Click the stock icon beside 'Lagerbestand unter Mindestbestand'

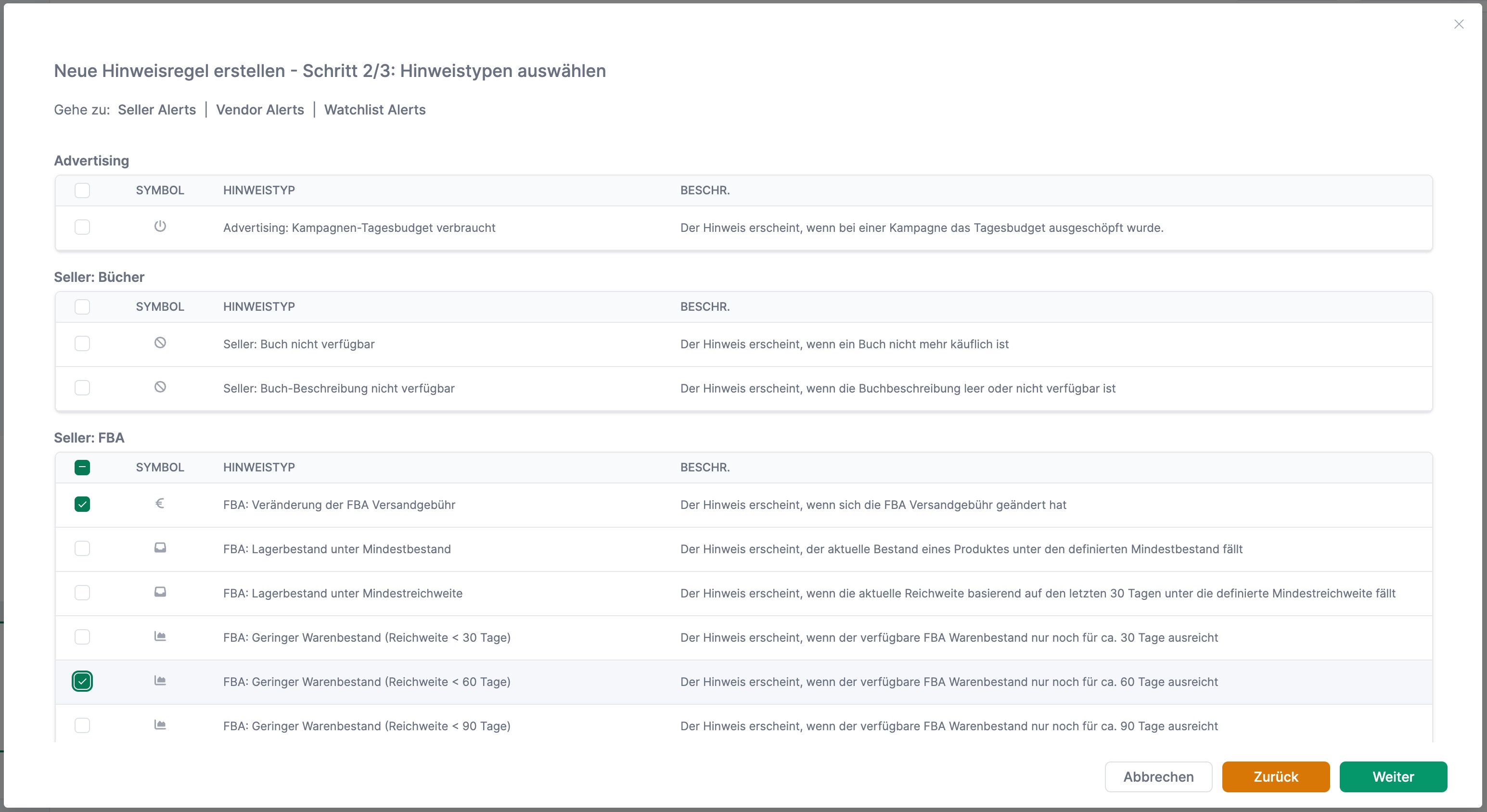coord(160,548)
